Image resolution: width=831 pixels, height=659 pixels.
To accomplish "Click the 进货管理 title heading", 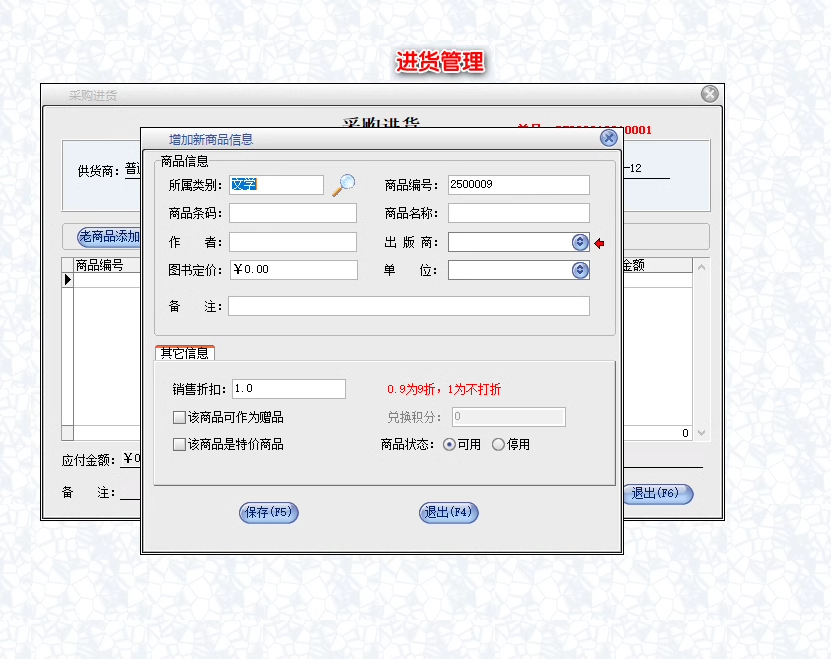I will click(440, 61).
